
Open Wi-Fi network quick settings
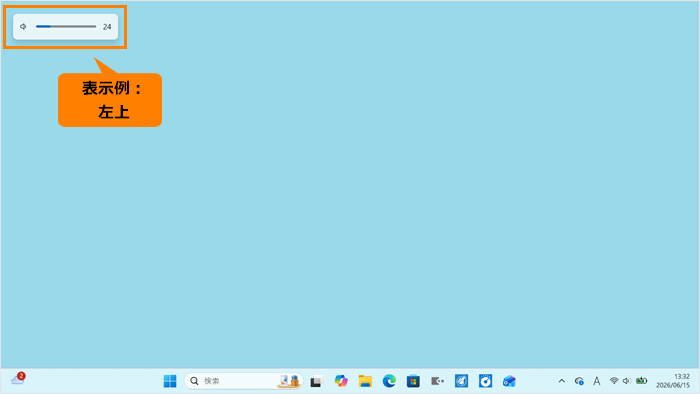(x=614, y=381)
